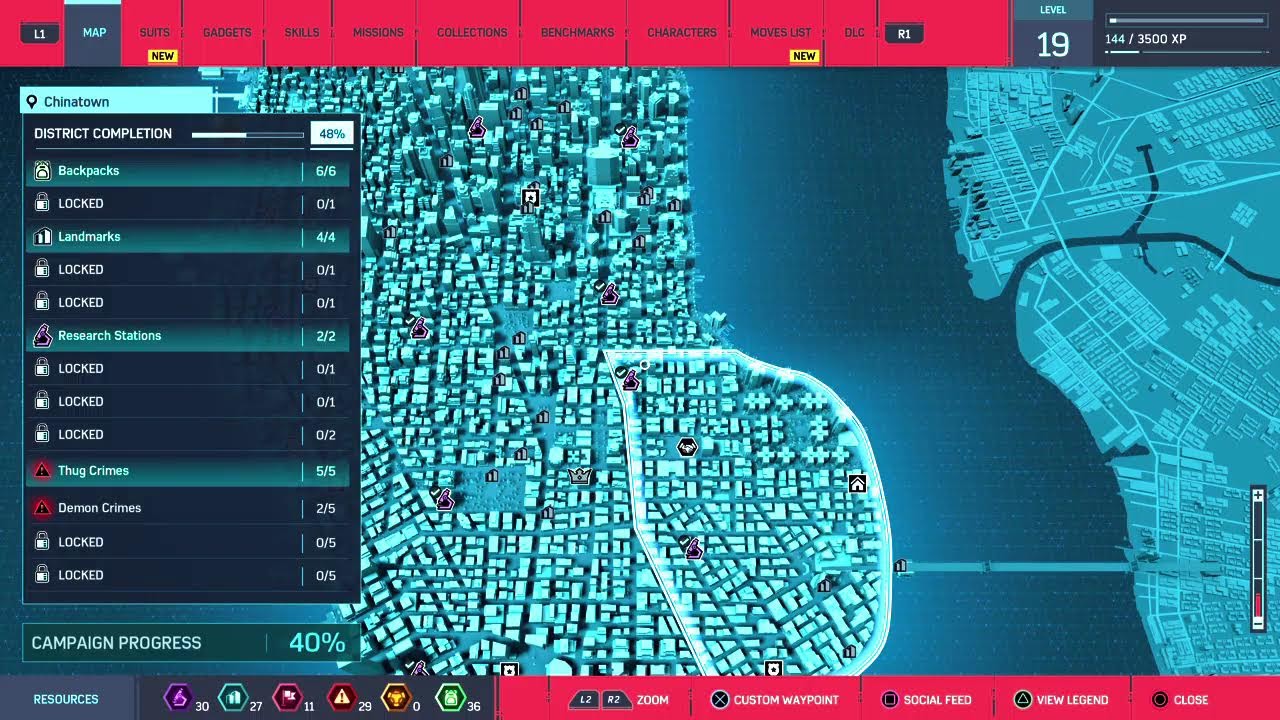1280x720 pixels.
Task: Click the L2 zoom prompt icon
Action: 586,700
